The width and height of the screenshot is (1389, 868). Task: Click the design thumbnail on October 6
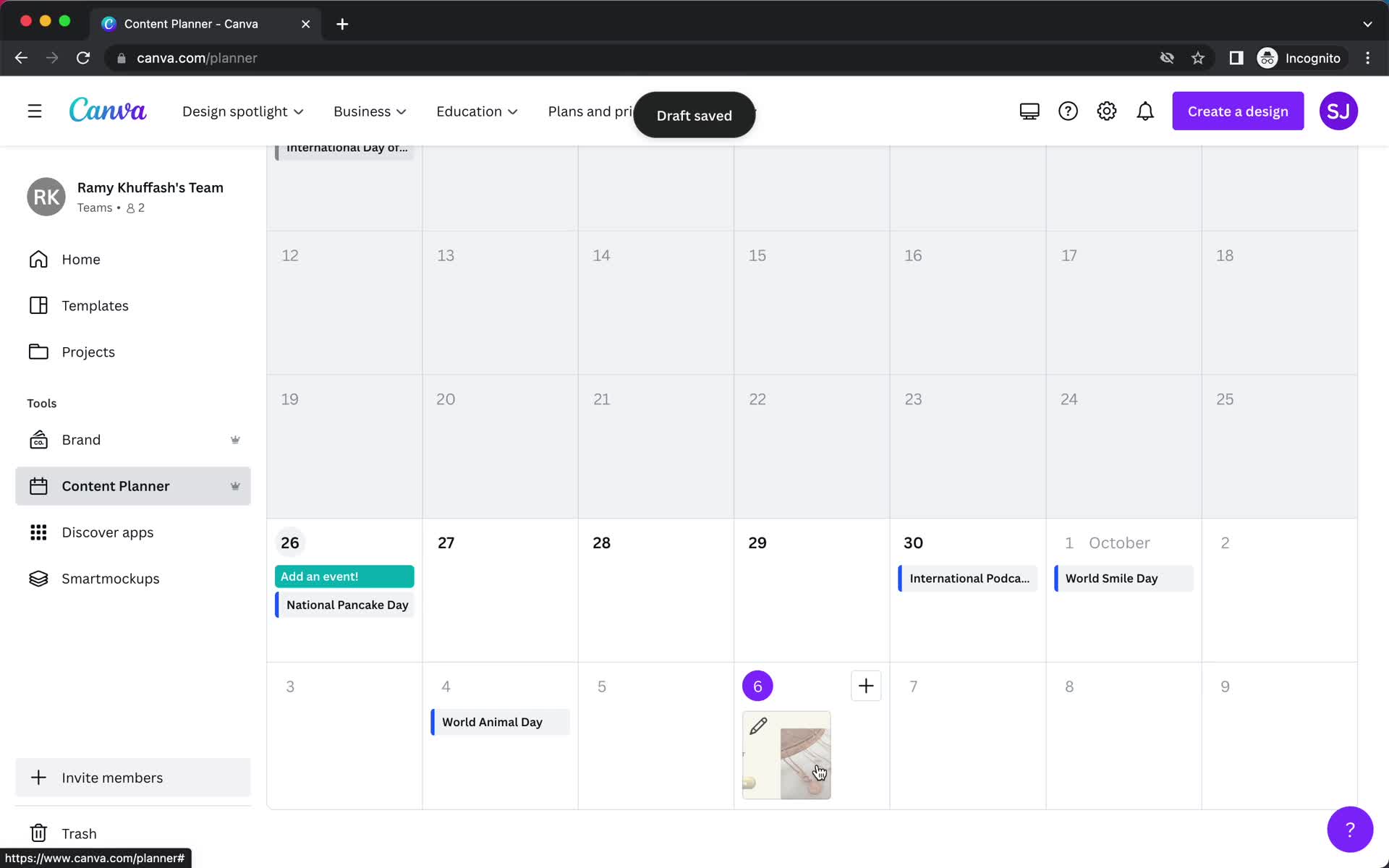(x=786, y=754)
